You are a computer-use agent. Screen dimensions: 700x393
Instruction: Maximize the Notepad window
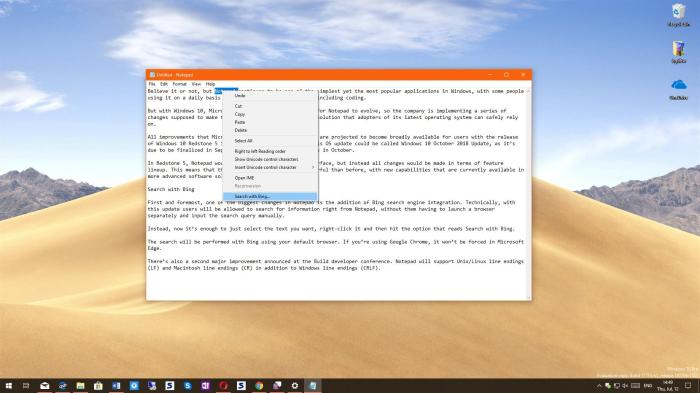[506, 75]
